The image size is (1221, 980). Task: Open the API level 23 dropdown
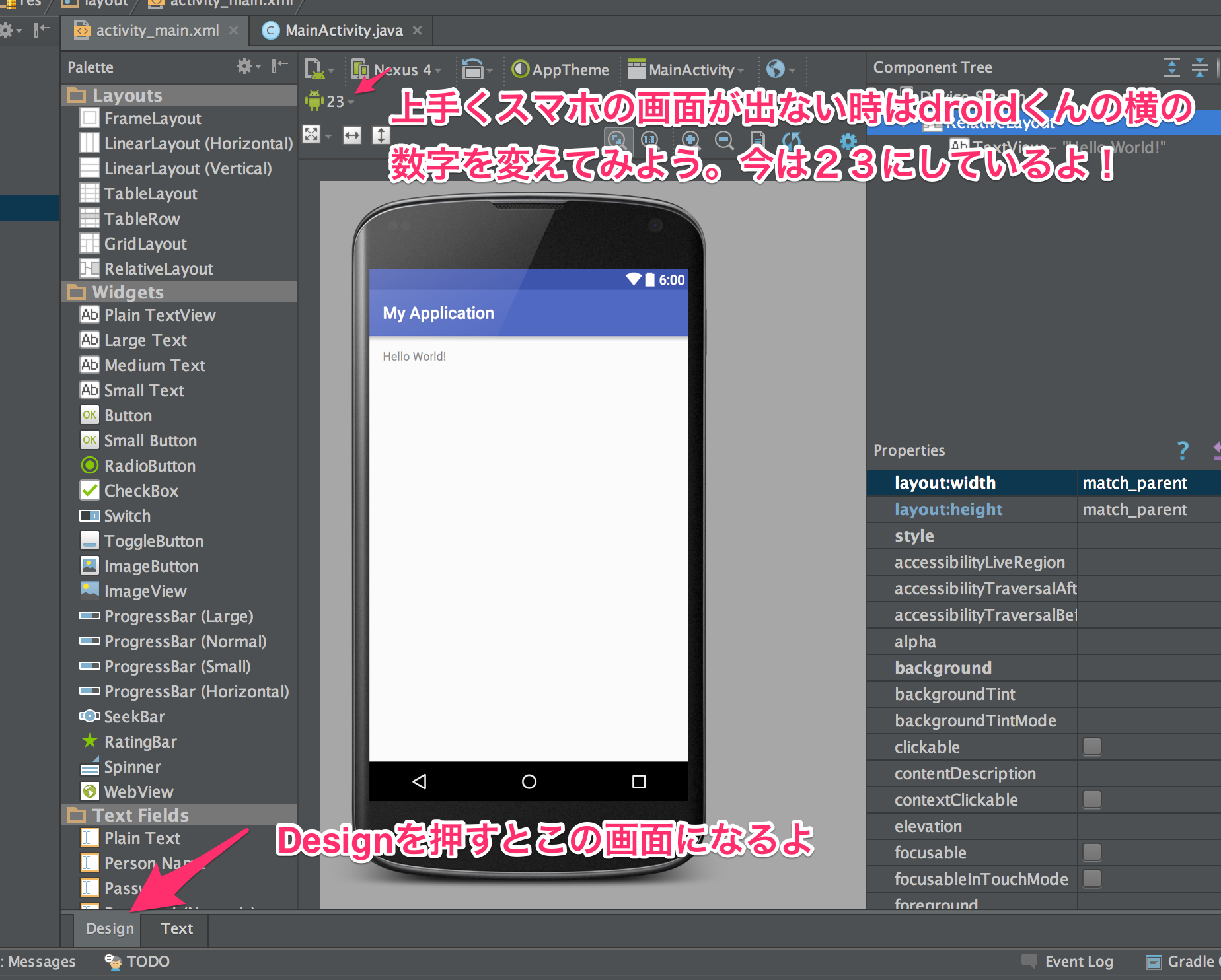coord(330,101)
